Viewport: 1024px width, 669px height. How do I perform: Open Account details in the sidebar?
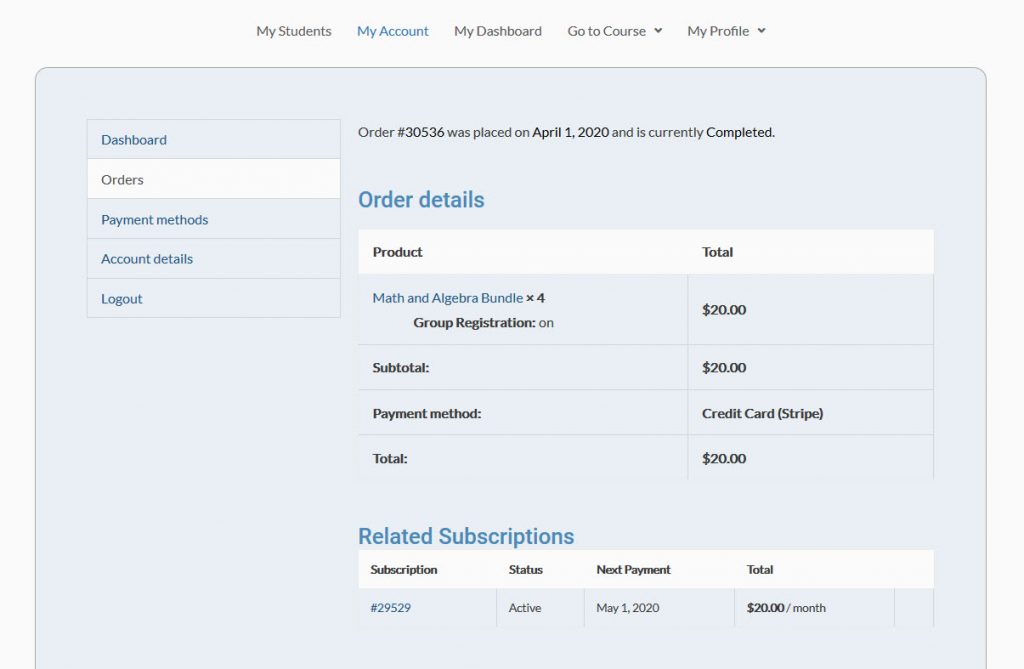tap(214, 259)
